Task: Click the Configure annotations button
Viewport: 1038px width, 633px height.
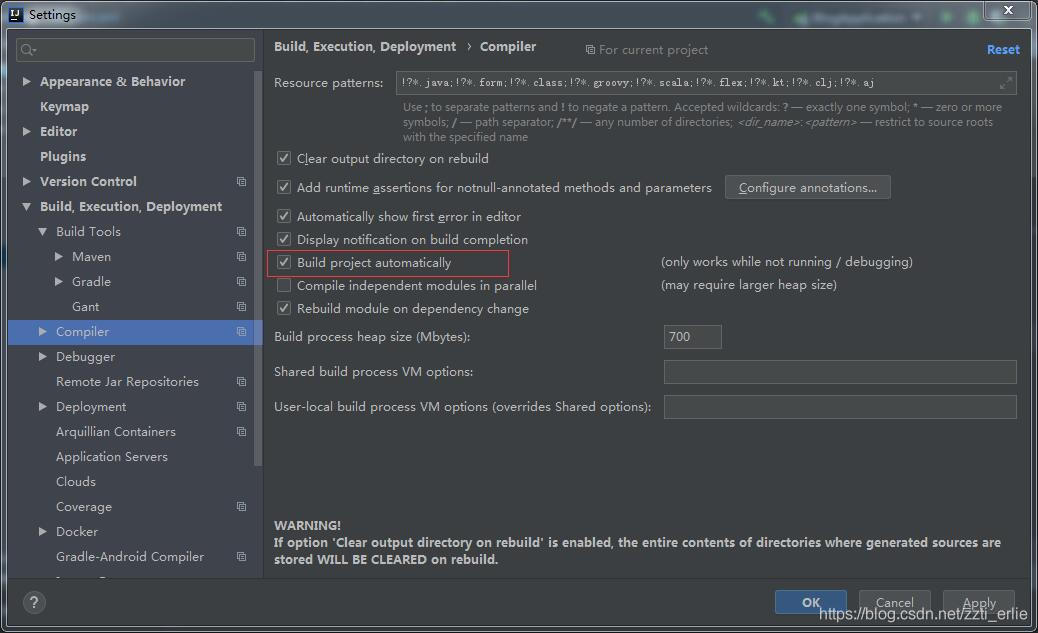Action: 807,188
